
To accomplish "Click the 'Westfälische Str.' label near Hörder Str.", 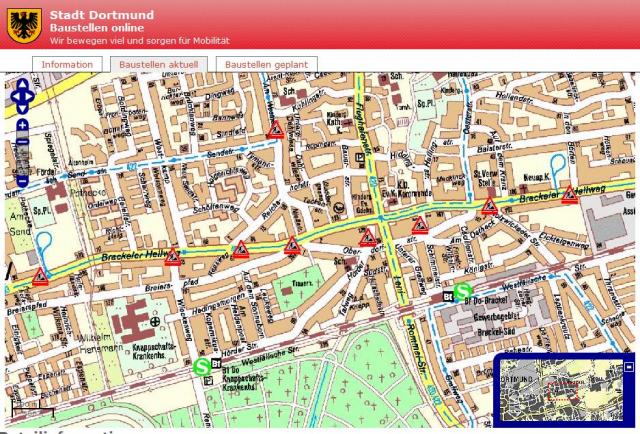I will [270, 356].
